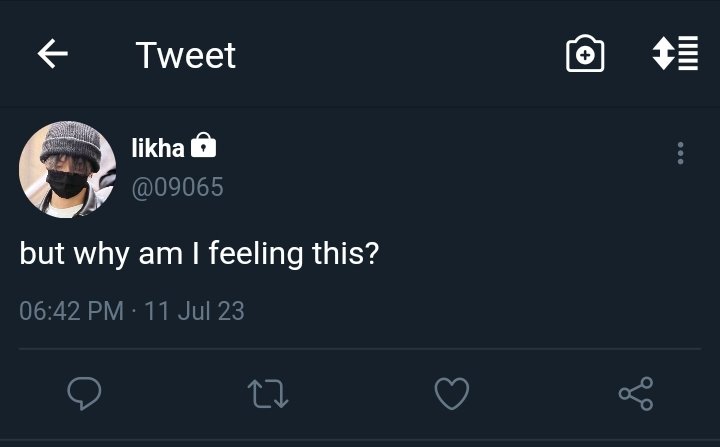The image size is (720, 447).
Task: Click the tweet text "but why am I feeling this?"
Action: pos(199,253)
